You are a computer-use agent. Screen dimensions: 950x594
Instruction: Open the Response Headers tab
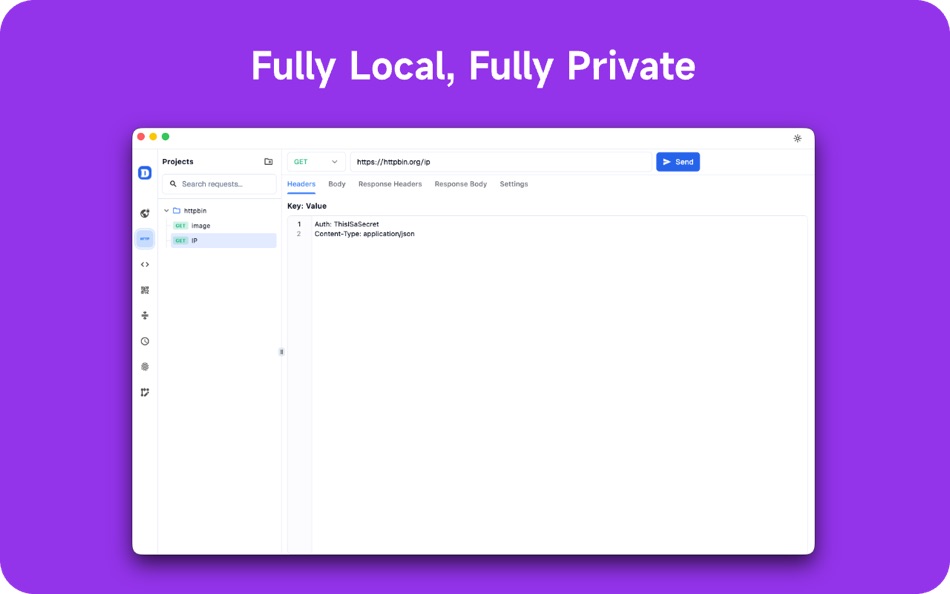coord(390,184)
